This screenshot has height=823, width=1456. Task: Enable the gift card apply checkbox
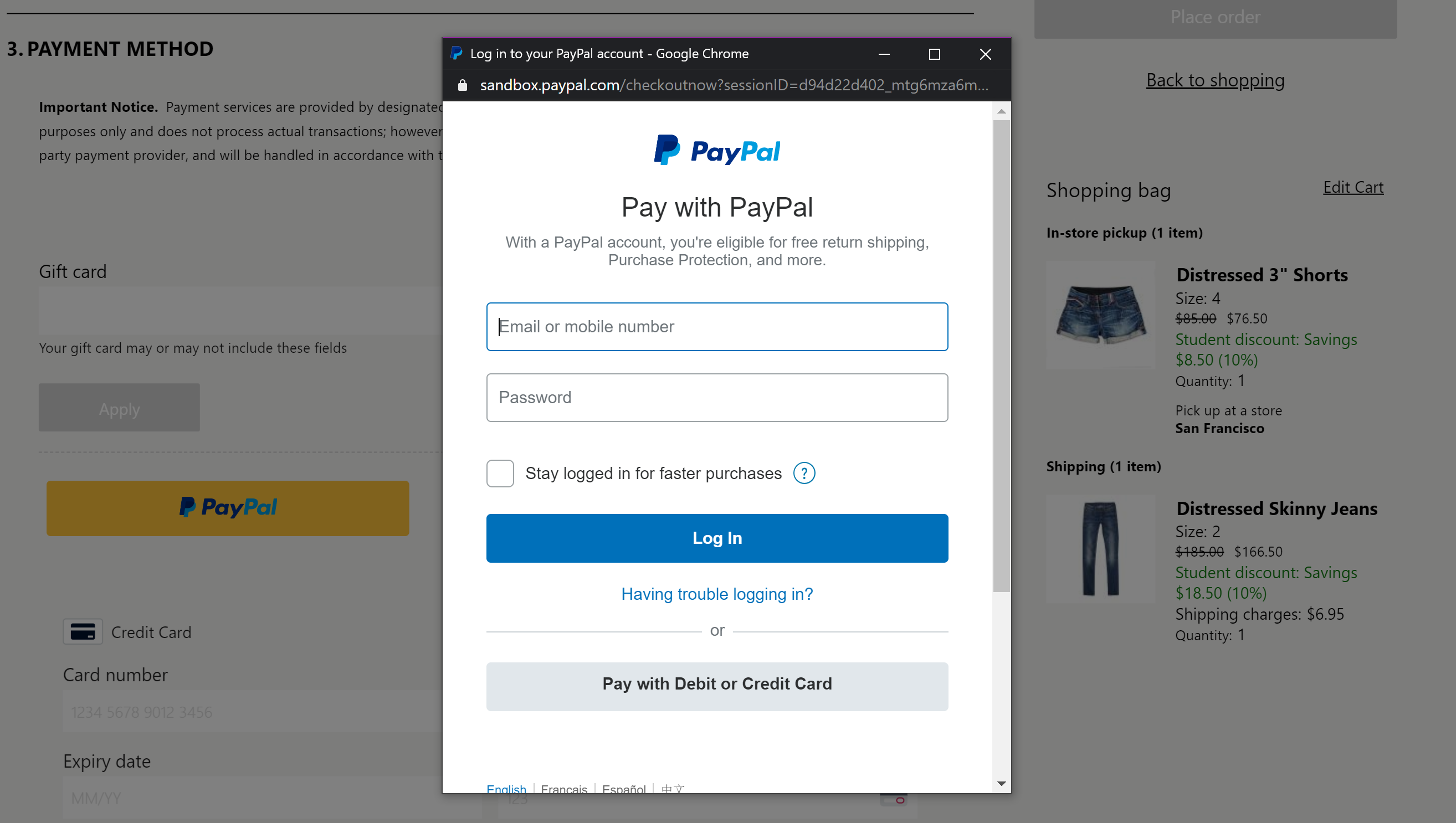tap(119, 408)
